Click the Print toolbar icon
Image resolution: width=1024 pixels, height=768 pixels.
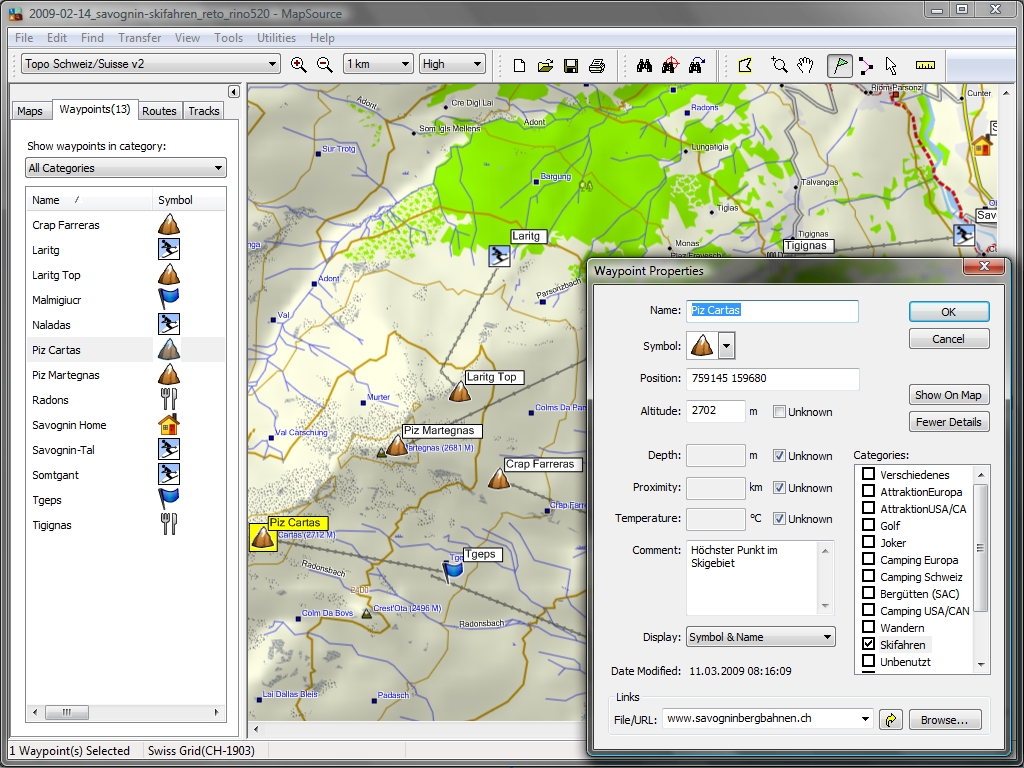597,65
